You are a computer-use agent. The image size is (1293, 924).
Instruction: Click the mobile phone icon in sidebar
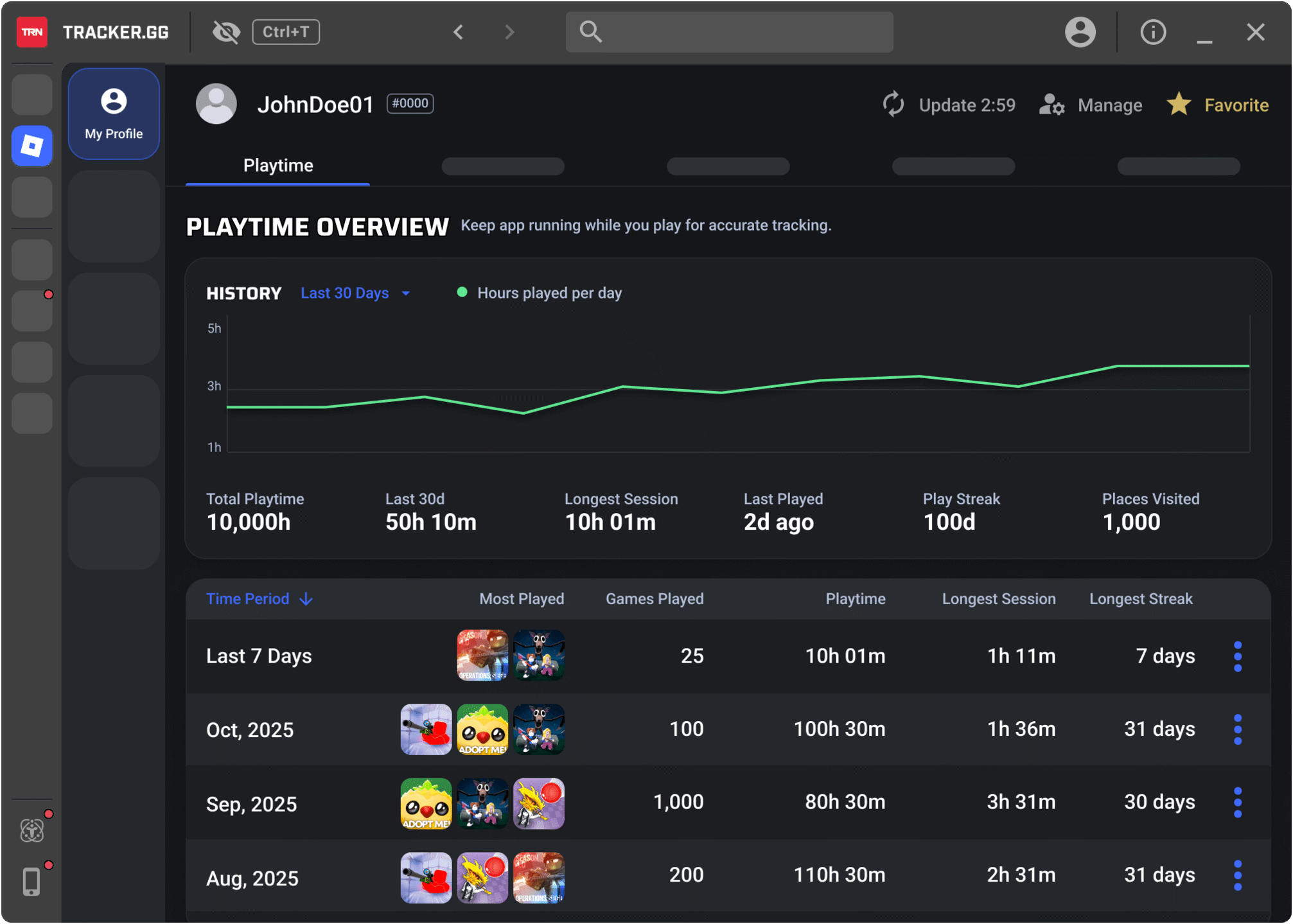[31, 881]
